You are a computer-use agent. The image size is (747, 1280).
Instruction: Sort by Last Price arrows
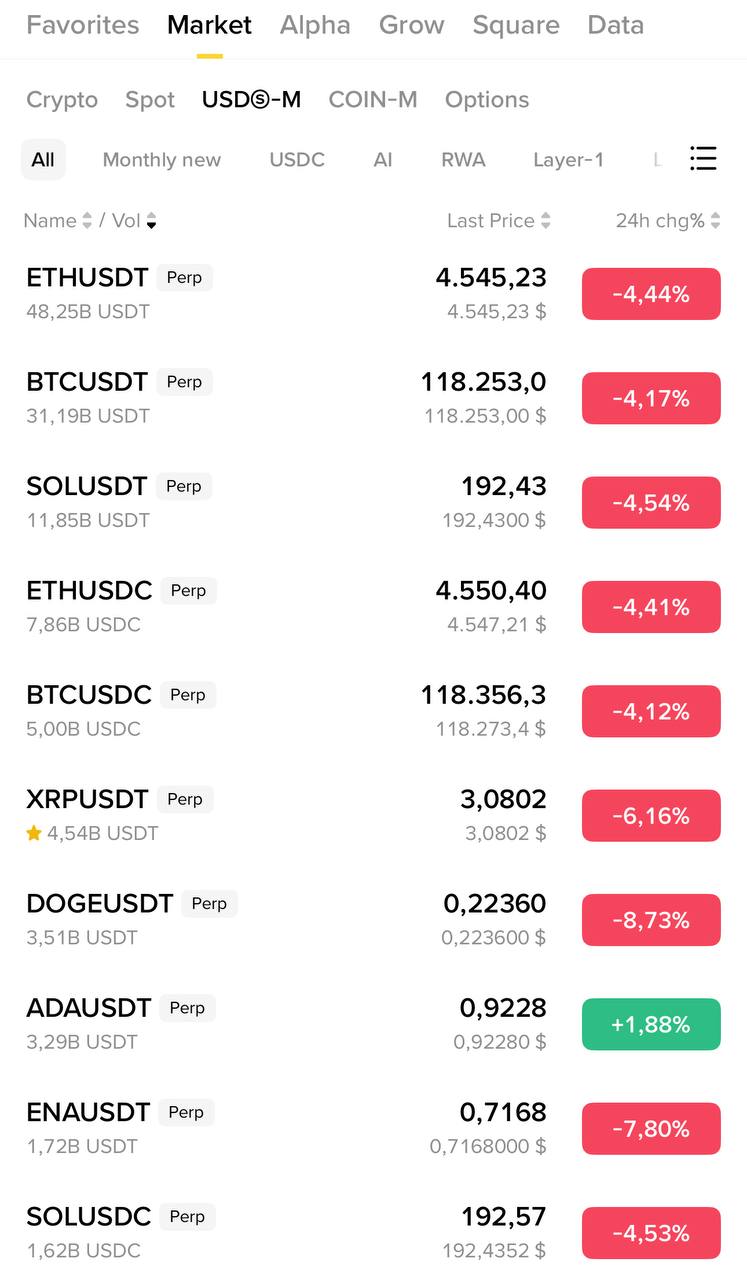[545, 221]
